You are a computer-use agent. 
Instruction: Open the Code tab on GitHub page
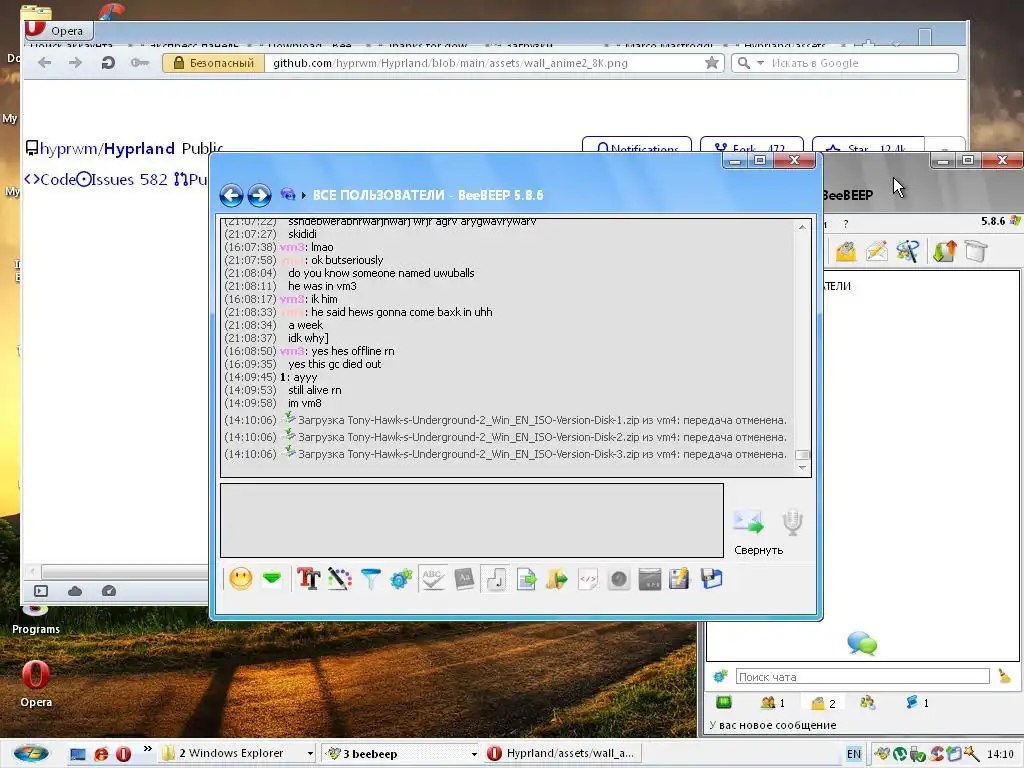[x=50, y=179]
